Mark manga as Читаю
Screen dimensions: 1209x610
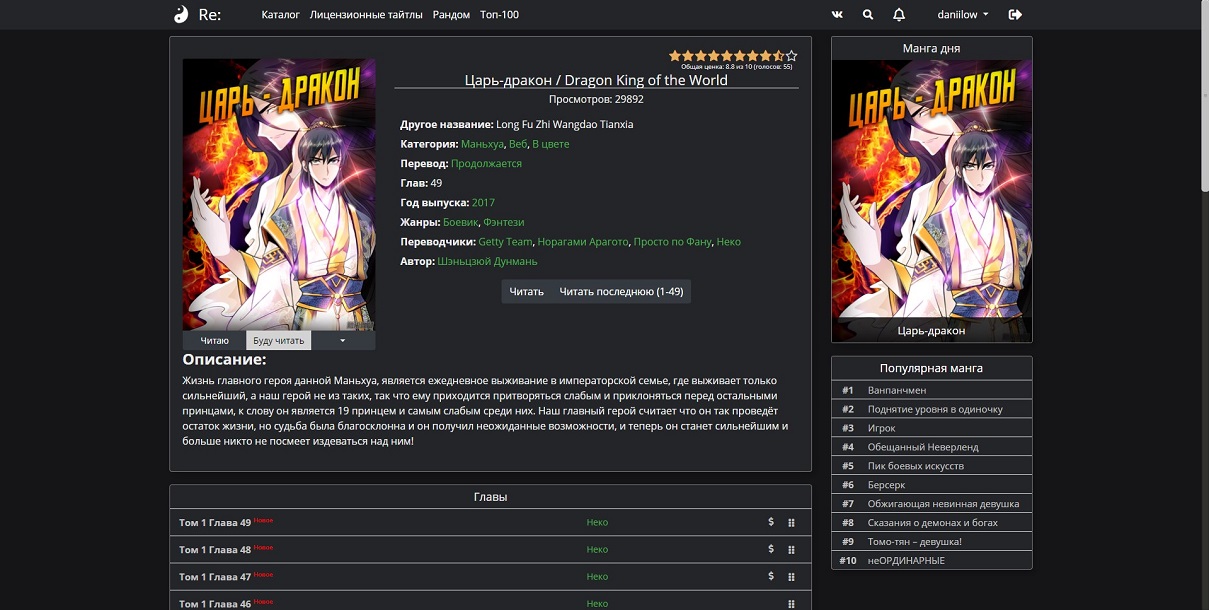214,341
